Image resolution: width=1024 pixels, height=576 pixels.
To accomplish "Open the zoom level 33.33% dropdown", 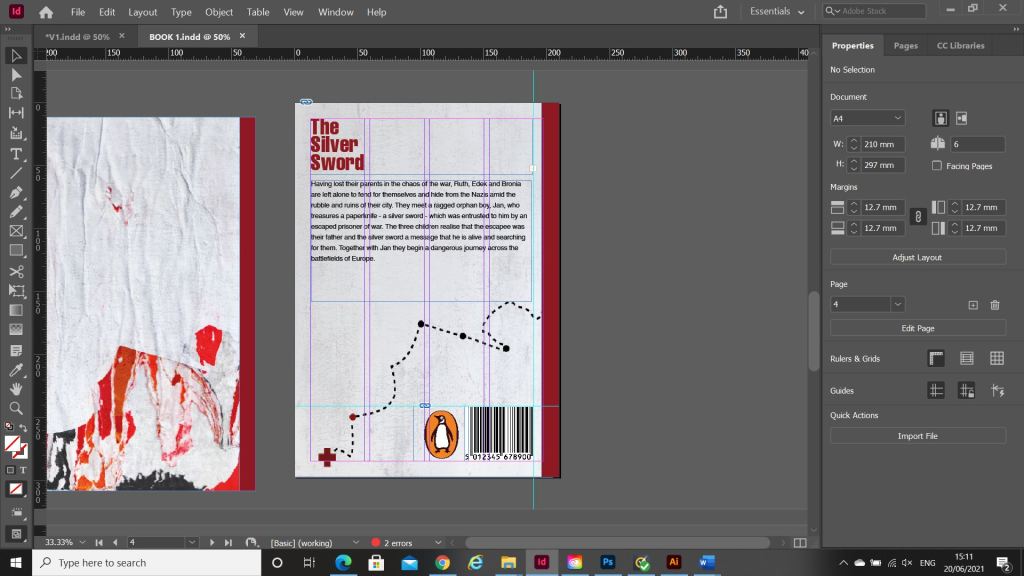I will pos(82,542).
